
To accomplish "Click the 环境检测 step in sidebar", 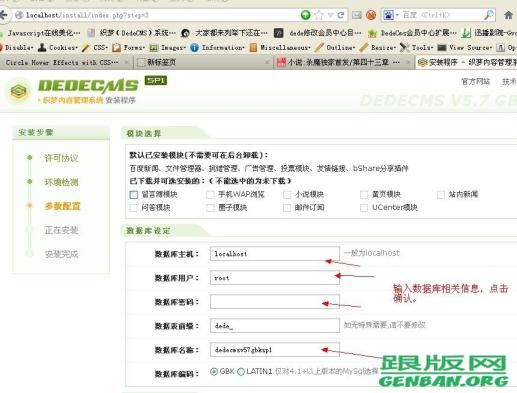I will (61, 182).
